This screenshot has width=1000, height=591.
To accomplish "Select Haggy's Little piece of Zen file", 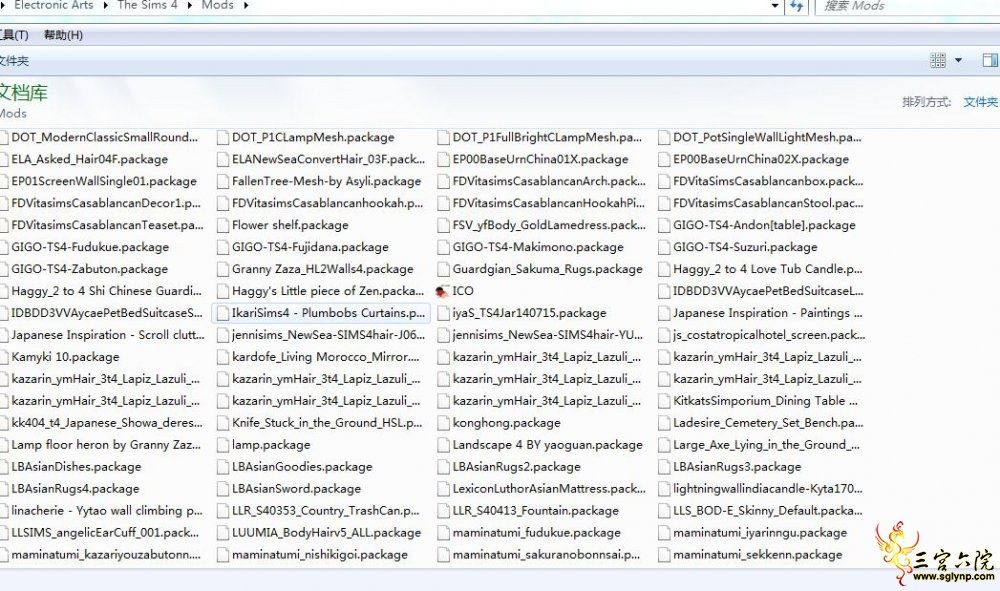I will point(321,291).
